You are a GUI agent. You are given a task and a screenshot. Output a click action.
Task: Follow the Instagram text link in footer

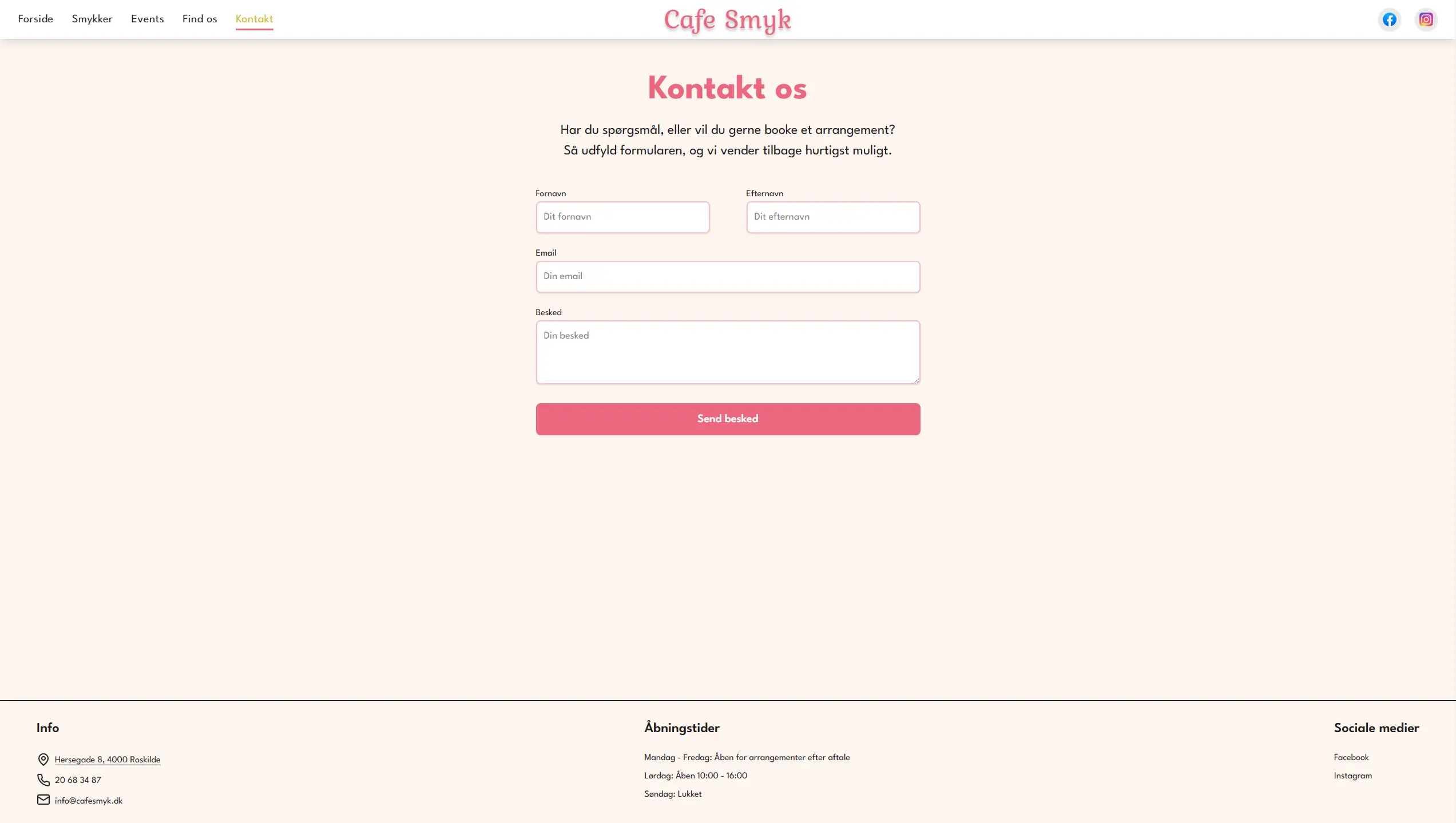pos(1352,776)
